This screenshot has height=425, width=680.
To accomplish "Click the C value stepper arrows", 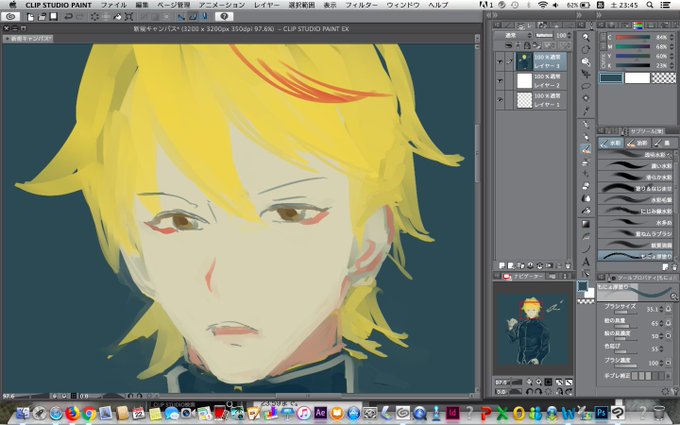I will pyautogui.click(x=671, y=37).
